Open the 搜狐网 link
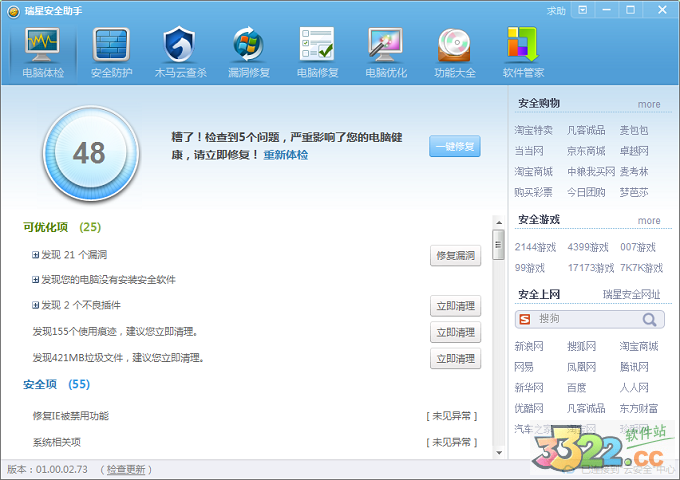 click(x=581, y=346)
